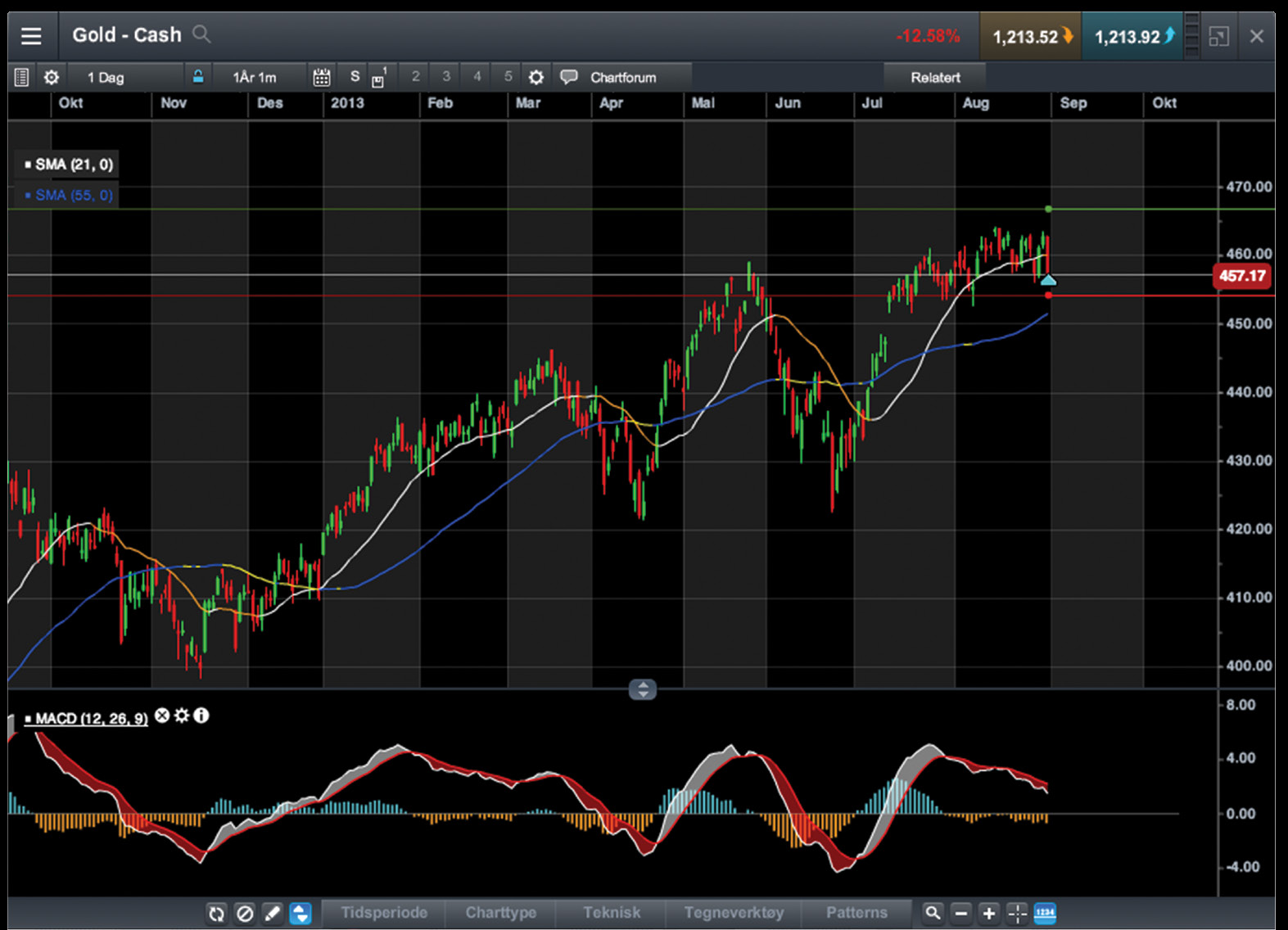Select chart layout slot 2
The width and height of the screenshot is (1288, 930).
click(415, 76)
